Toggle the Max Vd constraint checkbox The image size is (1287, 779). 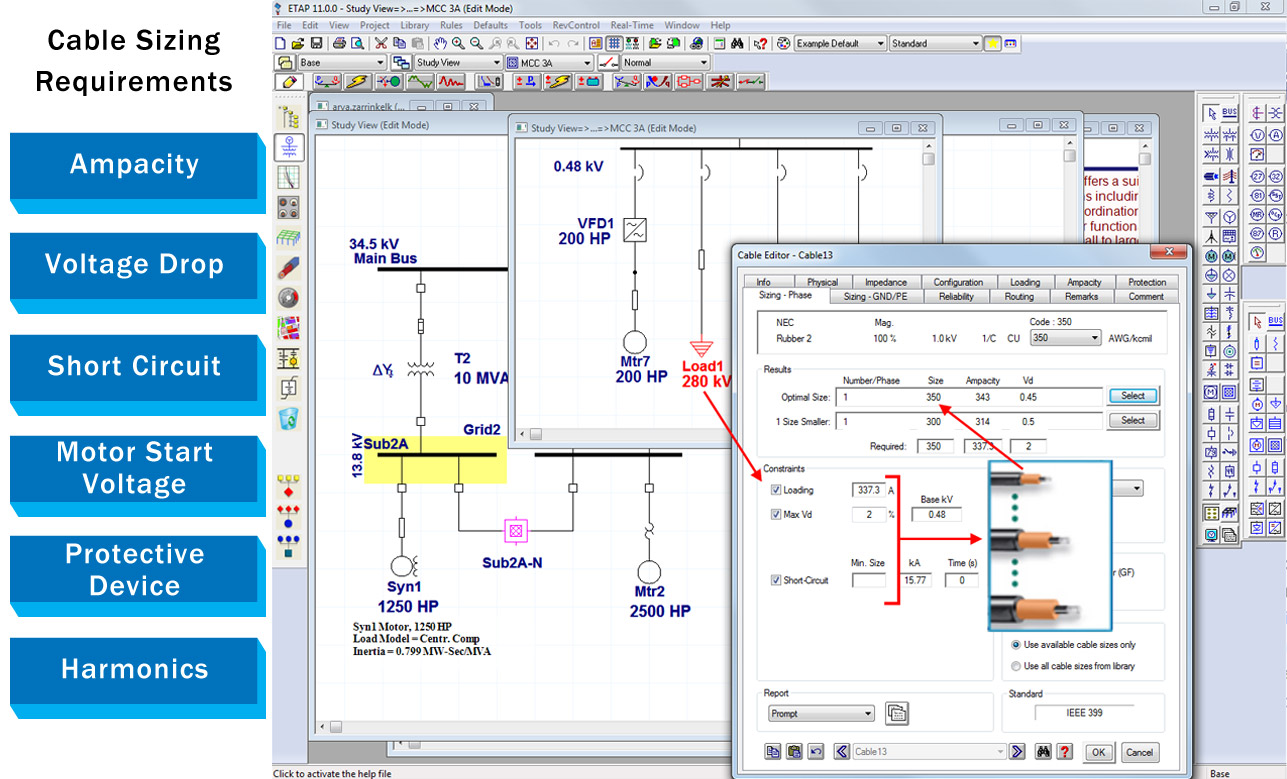[776, 514]
